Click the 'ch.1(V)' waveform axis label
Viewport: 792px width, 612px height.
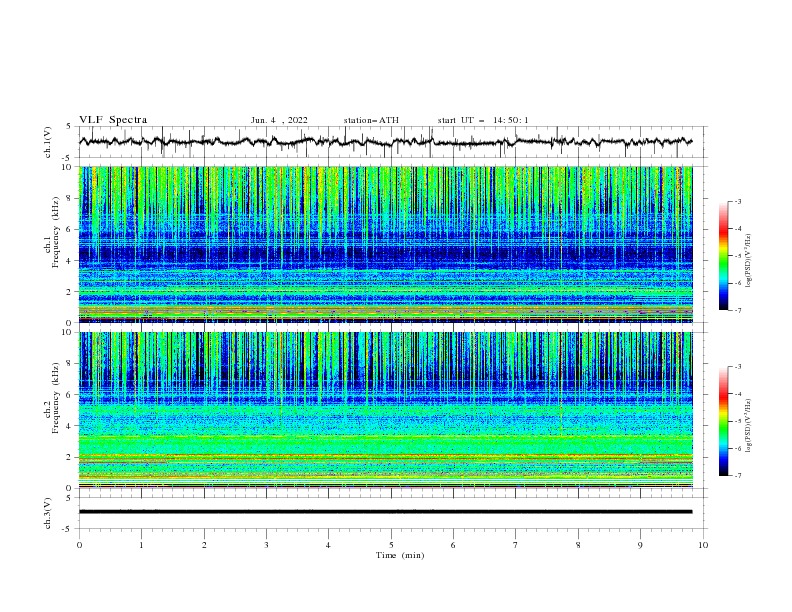point(48,142)
